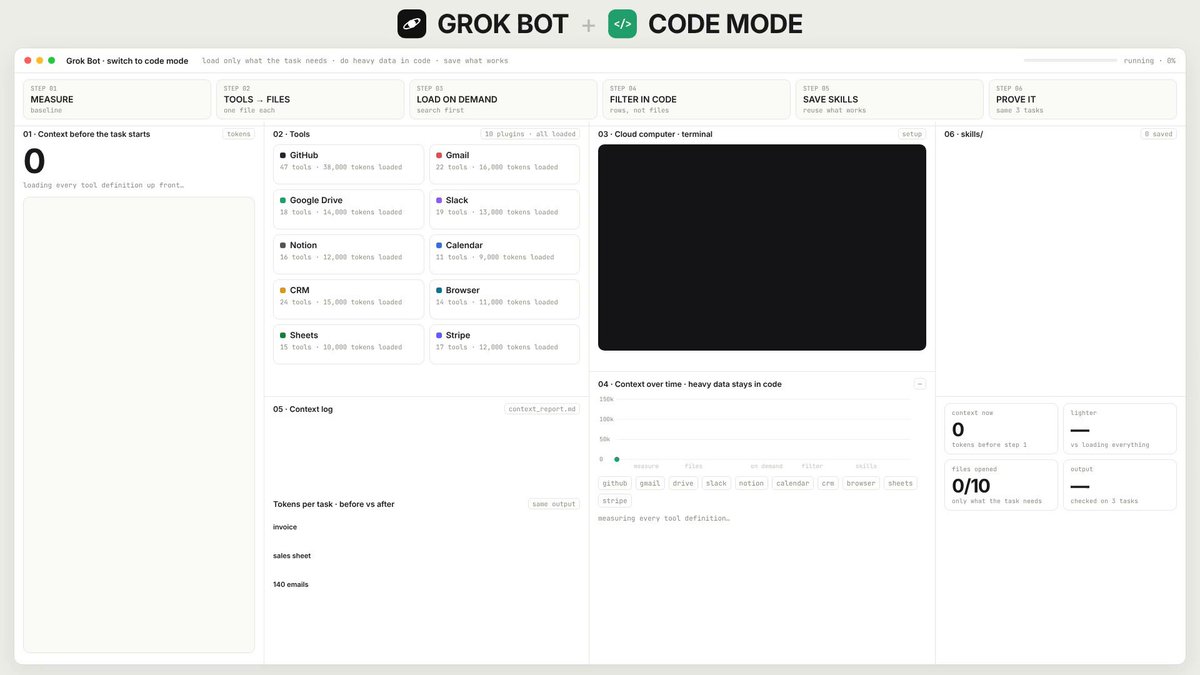Click the Google Drive green dot icon
The image size is (1200, 675).
pos(283,200)
